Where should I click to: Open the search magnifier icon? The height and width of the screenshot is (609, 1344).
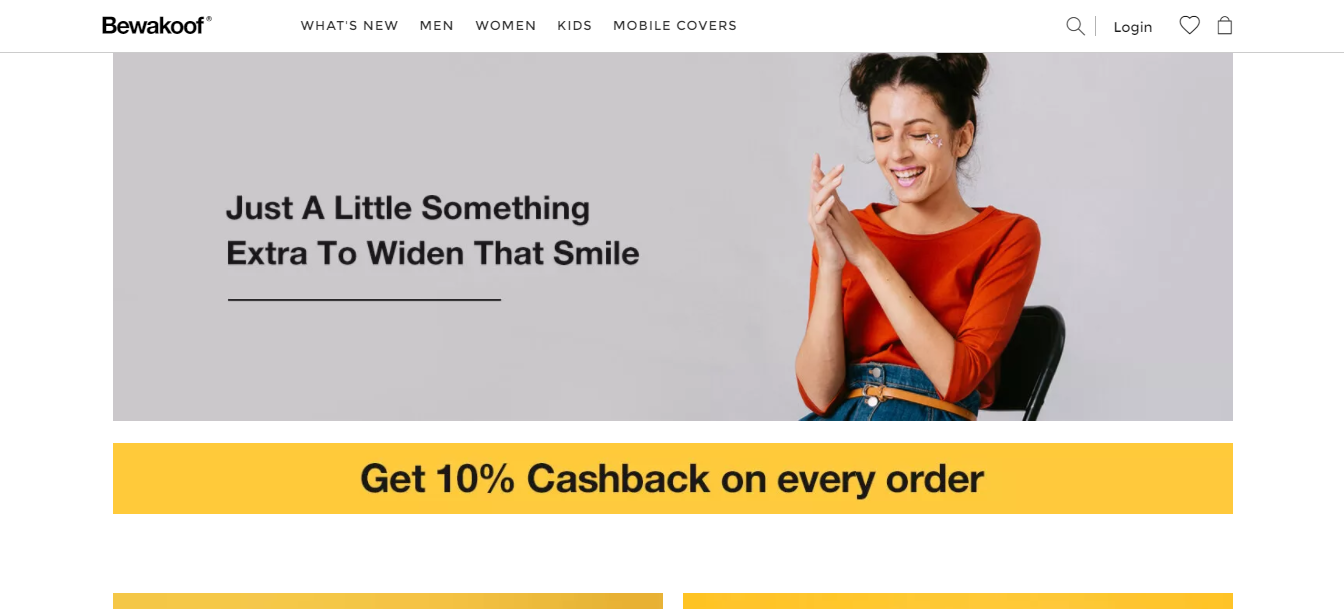click(1075, 26)
